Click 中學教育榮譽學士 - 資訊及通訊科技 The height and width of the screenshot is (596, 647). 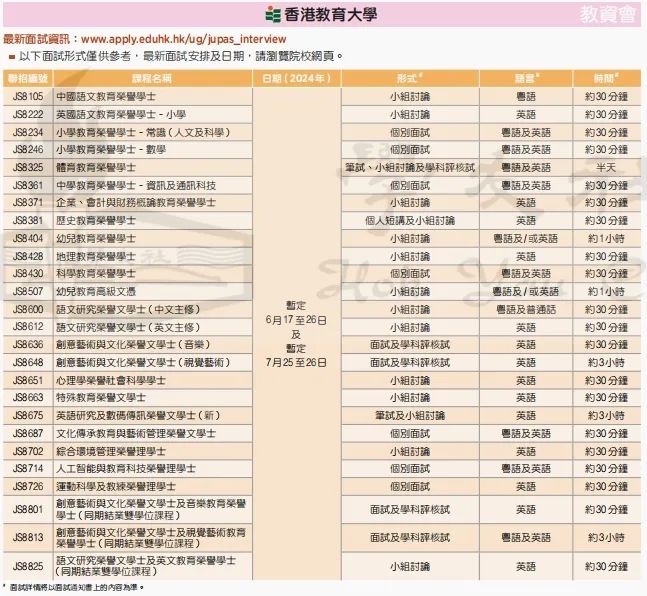click(x=136, y=185)
